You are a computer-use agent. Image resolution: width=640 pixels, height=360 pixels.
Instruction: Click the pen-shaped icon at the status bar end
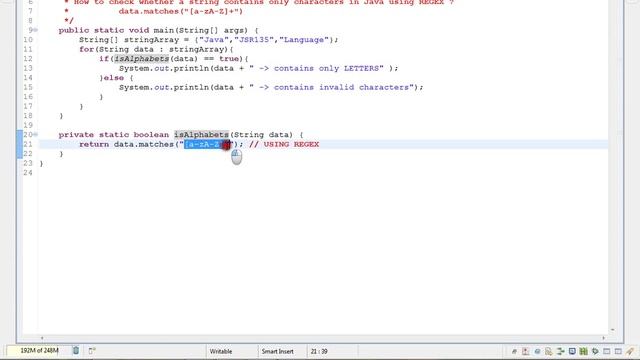pos(630,351)
